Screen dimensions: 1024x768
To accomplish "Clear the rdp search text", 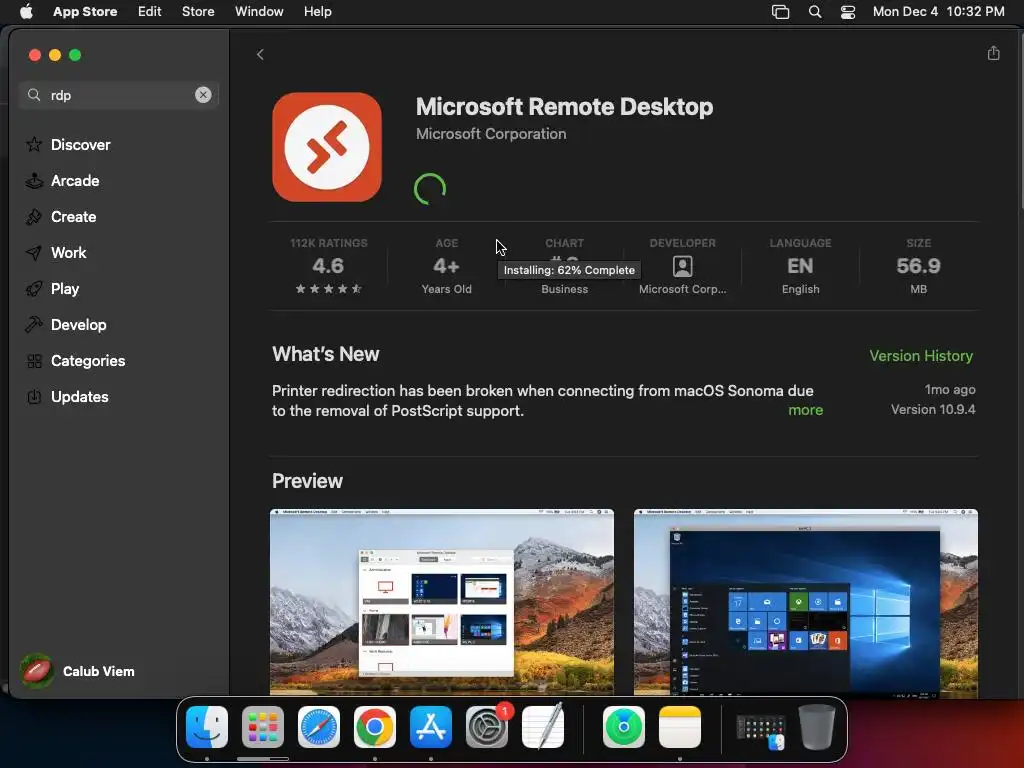I will 203,95.
